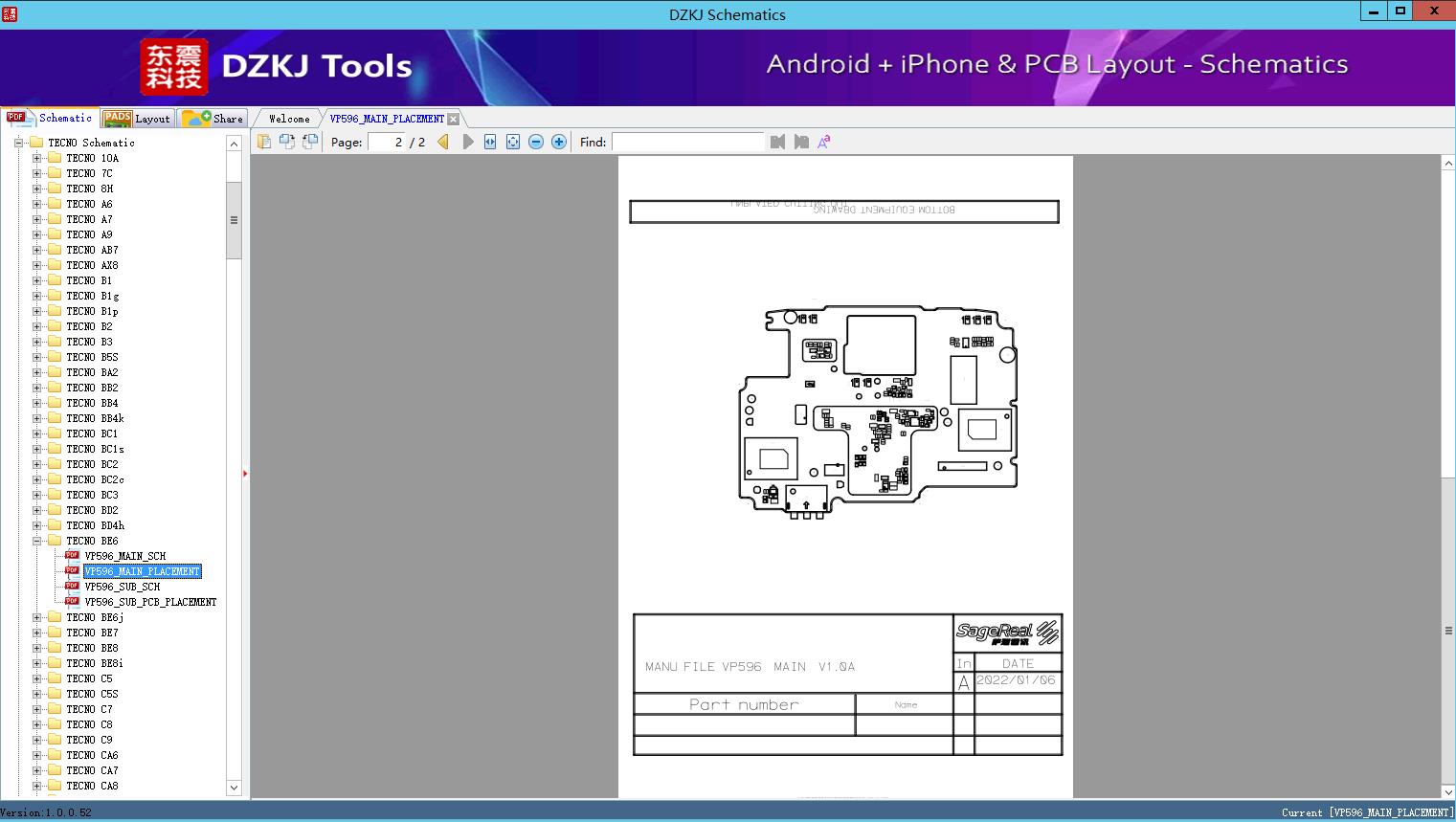Expand the TECNO 7C folder

coord(36,173)
